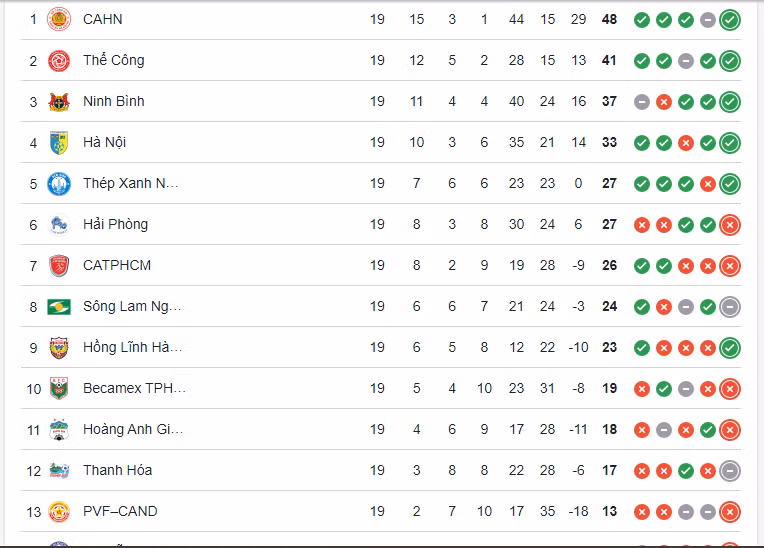Open the Hoàng Anh Gia Lai team link
The height and width of the screenshot is (548, 764).
click(132, 429)
